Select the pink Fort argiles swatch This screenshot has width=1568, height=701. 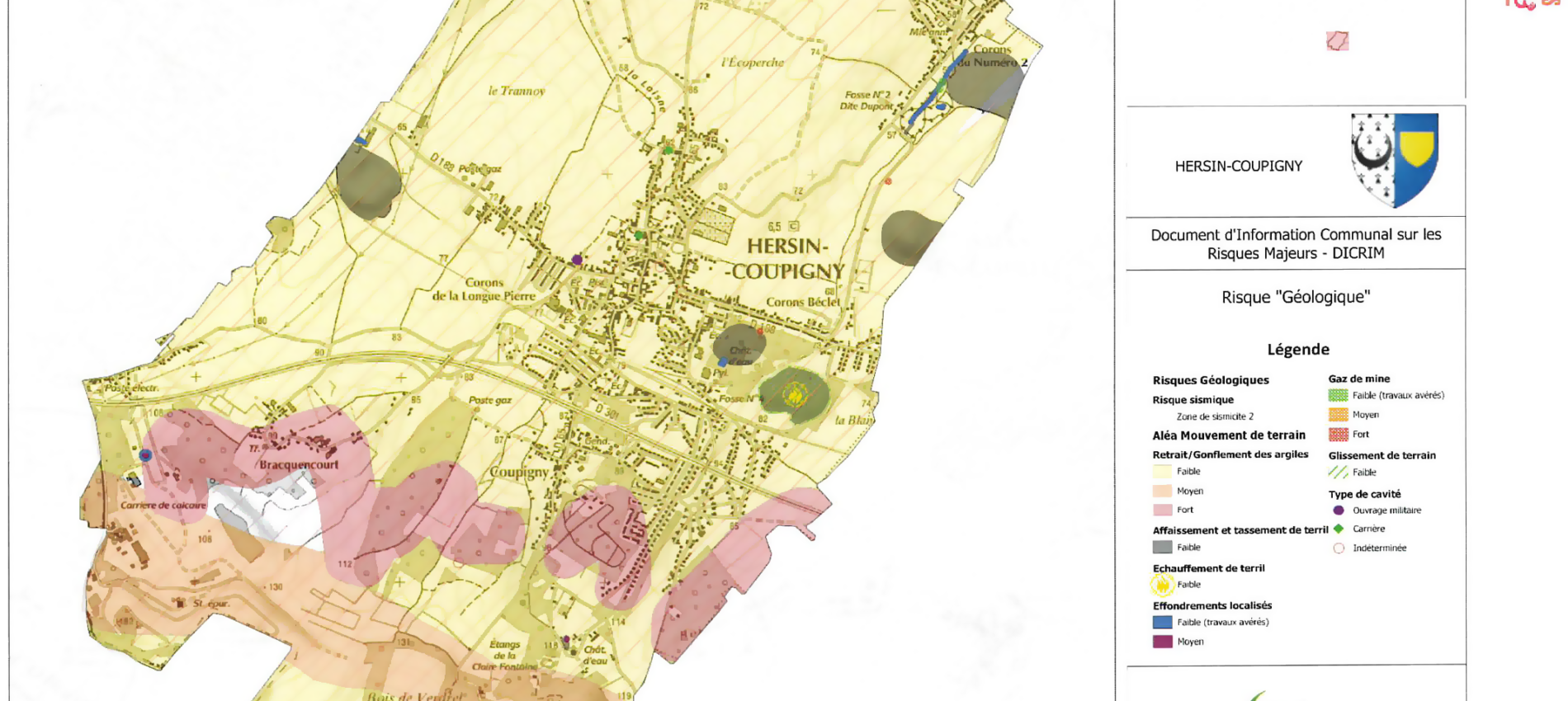(x=1162, y=510)
